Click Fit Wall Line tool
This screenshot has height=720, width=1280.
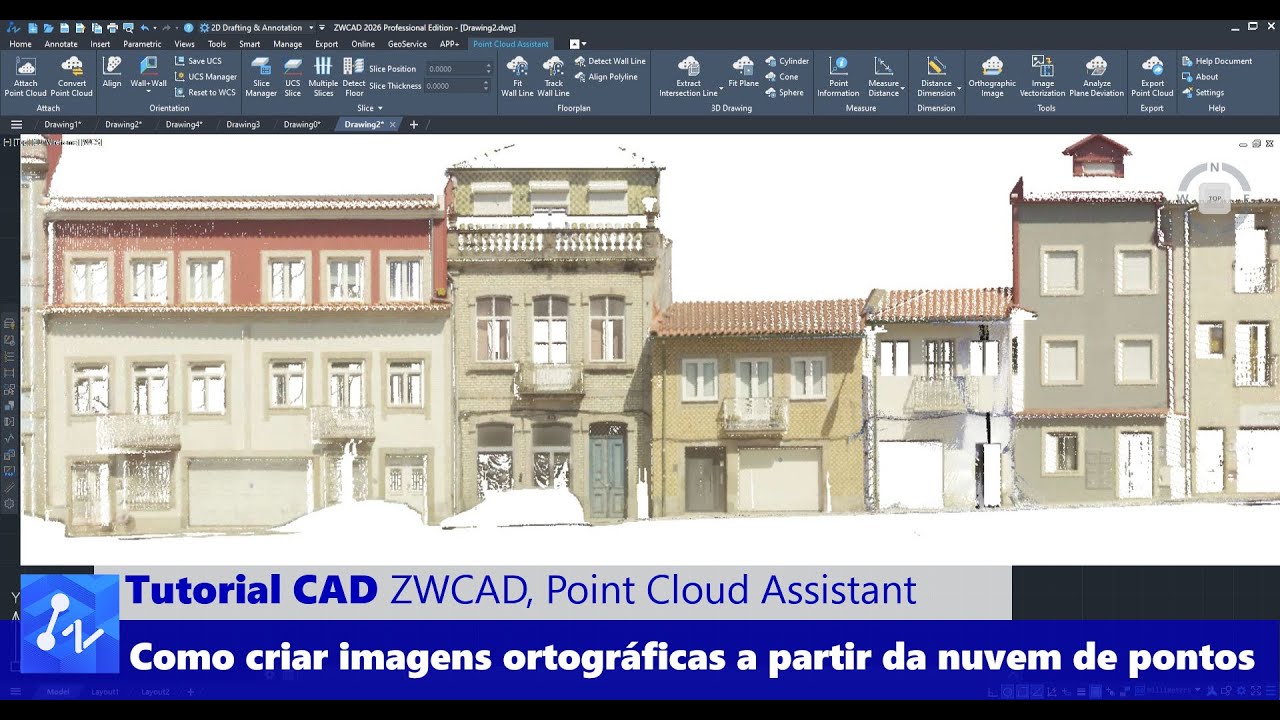[517, 76]
